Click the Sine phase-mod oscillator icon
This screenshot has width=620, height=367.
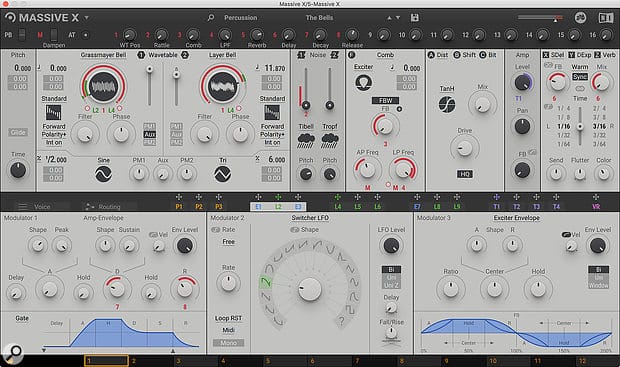[104, 174]
